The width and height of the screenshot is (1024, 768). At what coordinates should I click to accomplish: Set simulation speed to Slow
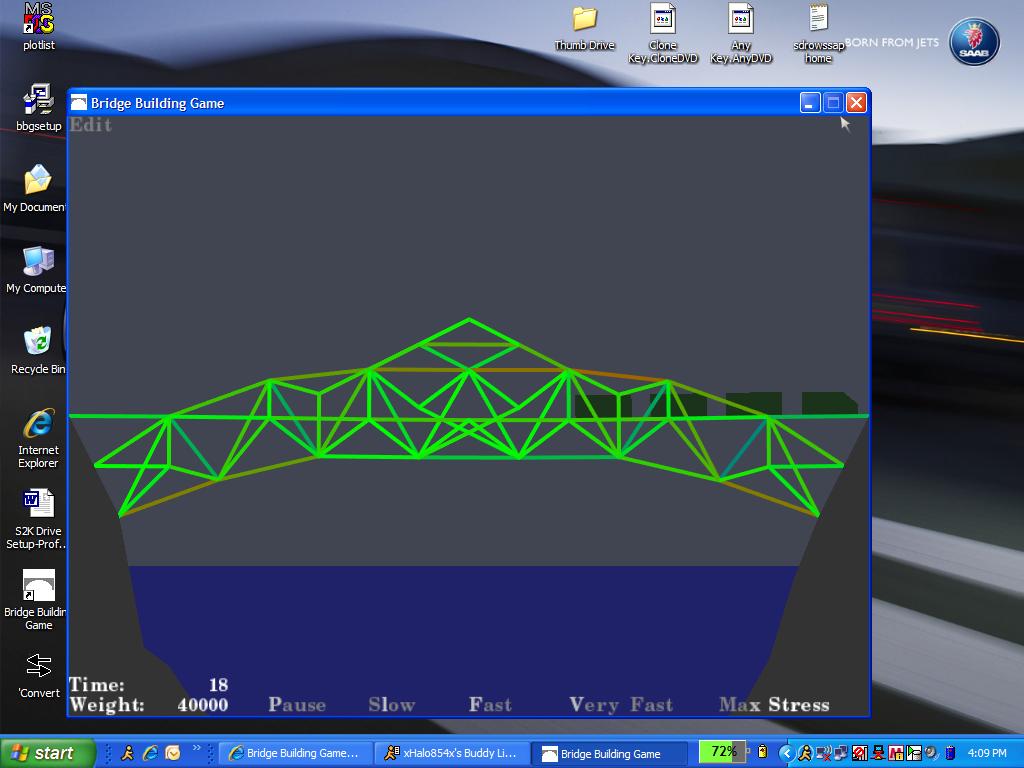click(391, 705)
